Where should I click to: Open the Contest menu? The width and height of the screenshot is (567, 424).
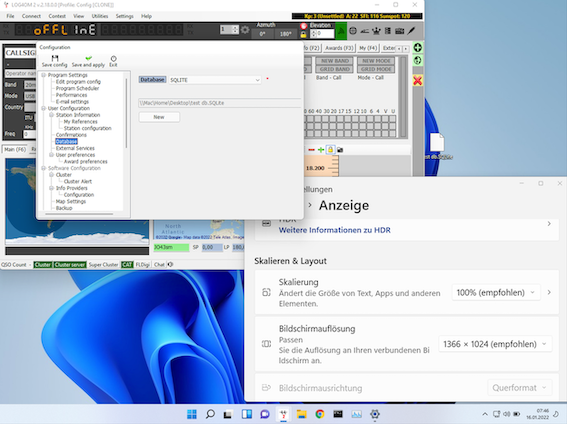pyautogui.click(x=57, y=16)
